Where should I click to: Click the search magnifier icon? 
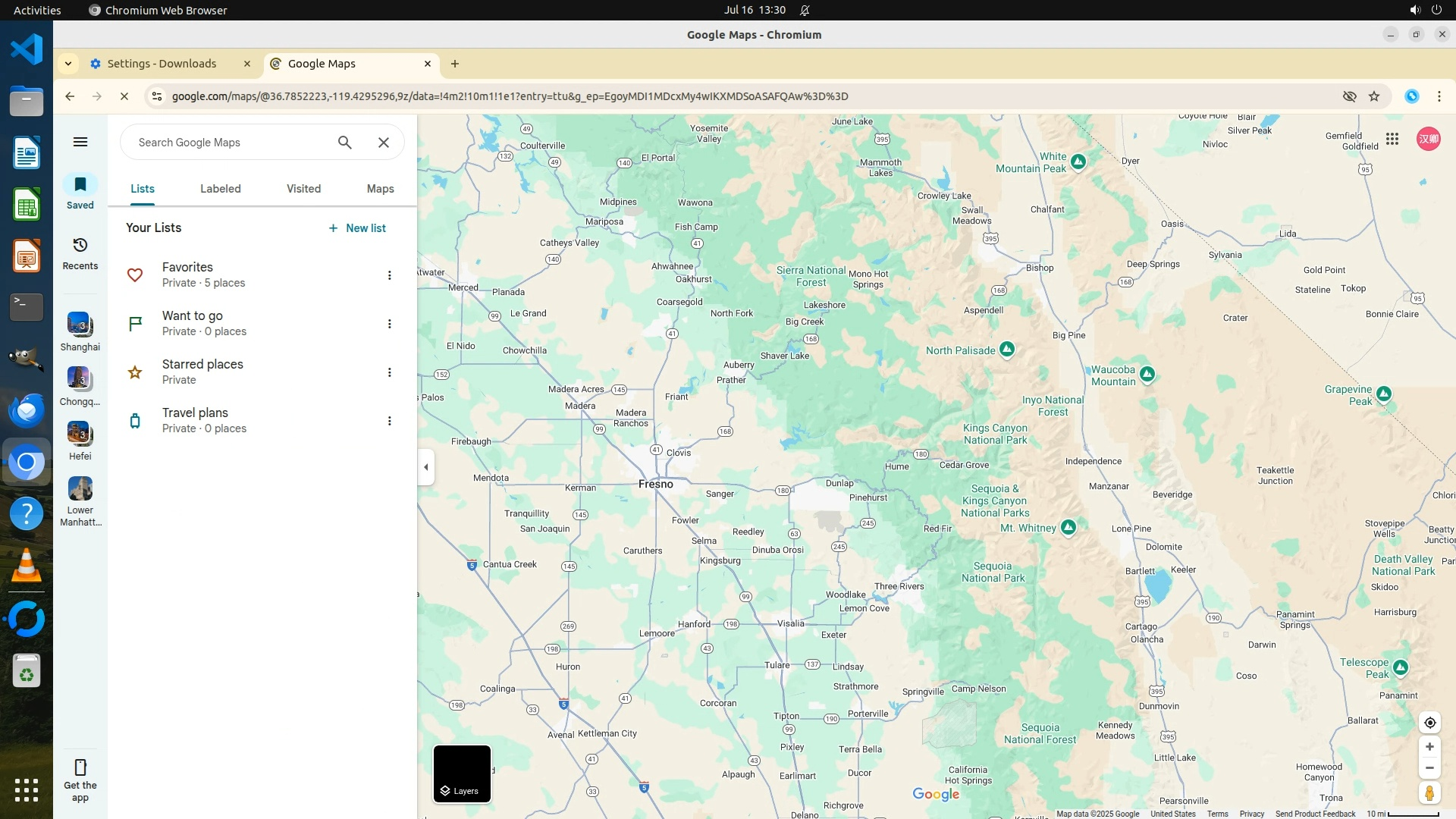345,143
